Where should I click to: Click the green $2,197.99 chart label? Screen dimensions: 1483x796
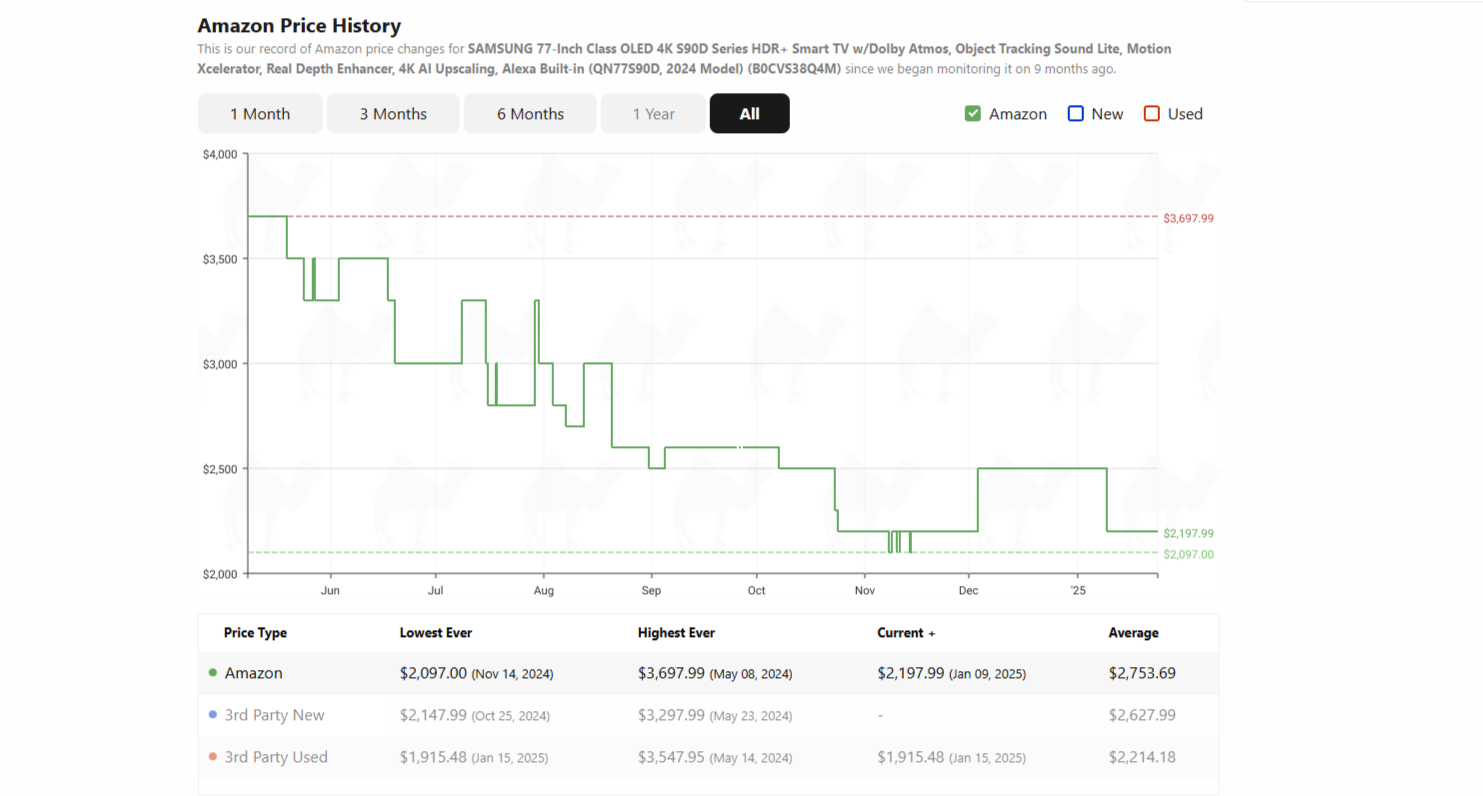[1189, 534]
